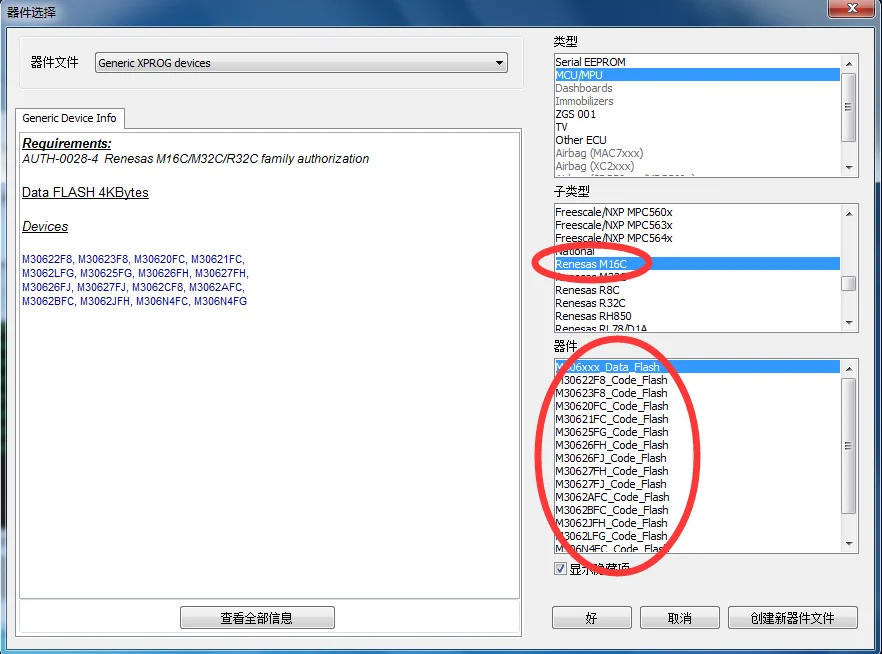The height and width of the screenshot is (654, 882).
Task: Uncheck the 显示隐藏项 checkbox
Action: click(x=561, y=568)
